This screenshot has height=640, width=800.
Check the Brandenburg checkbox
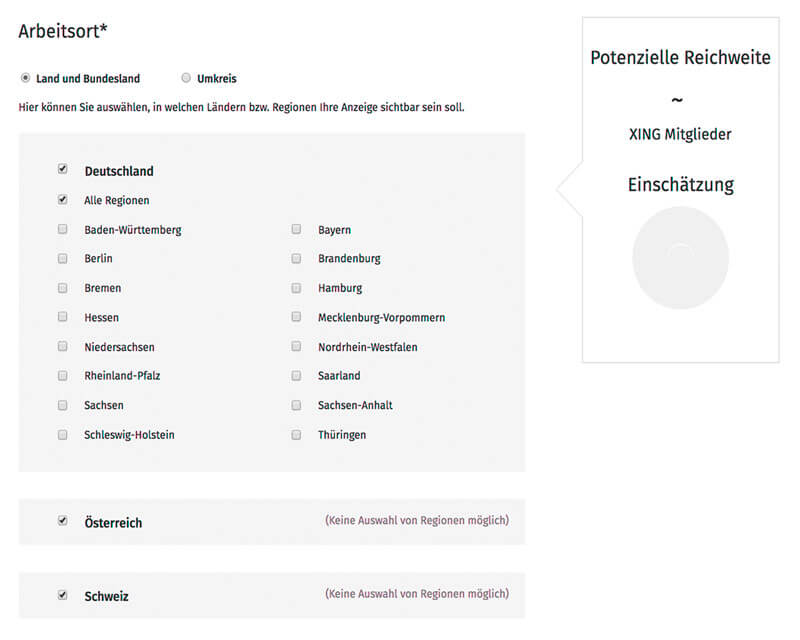pos(296,258)
